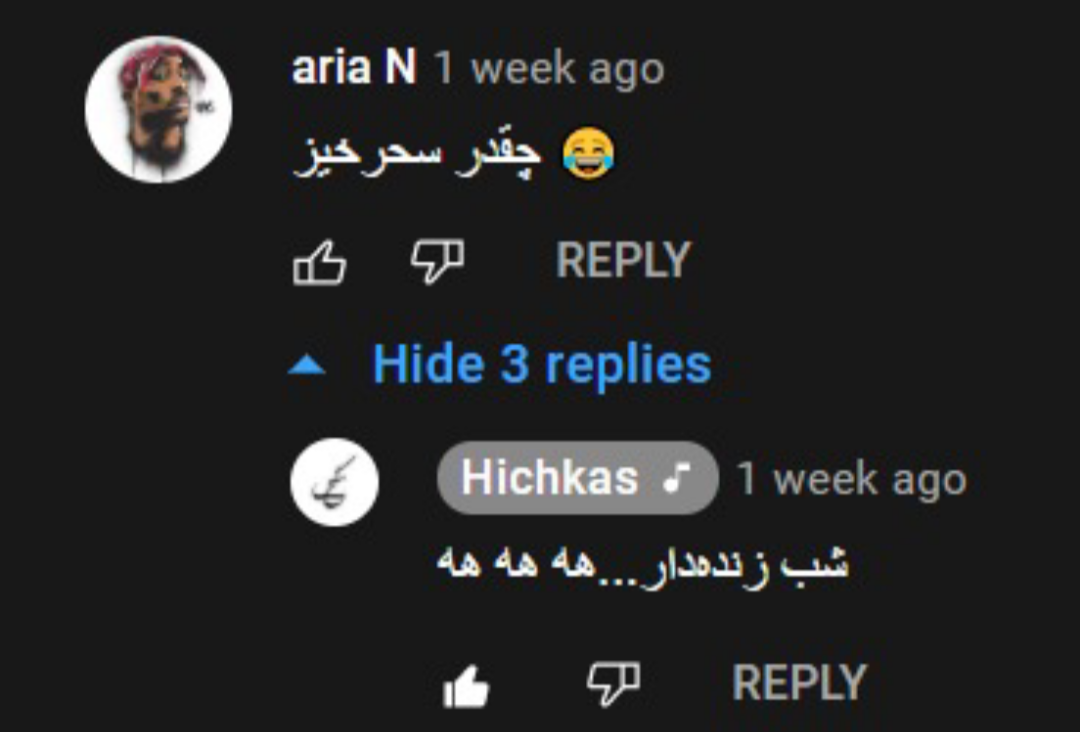This screenshot has height=732, width=1080.
Task: Reply to aria N's comment
Action: [623, 260]
